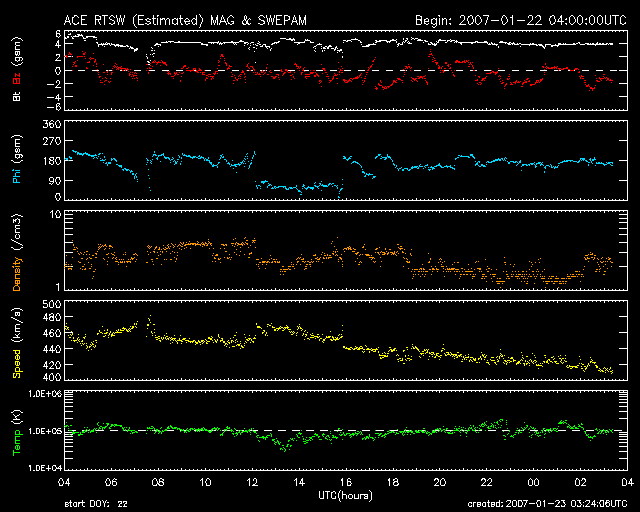Click the '400' tick label on Speed axis
640x512 pixels.
(52, 376)
